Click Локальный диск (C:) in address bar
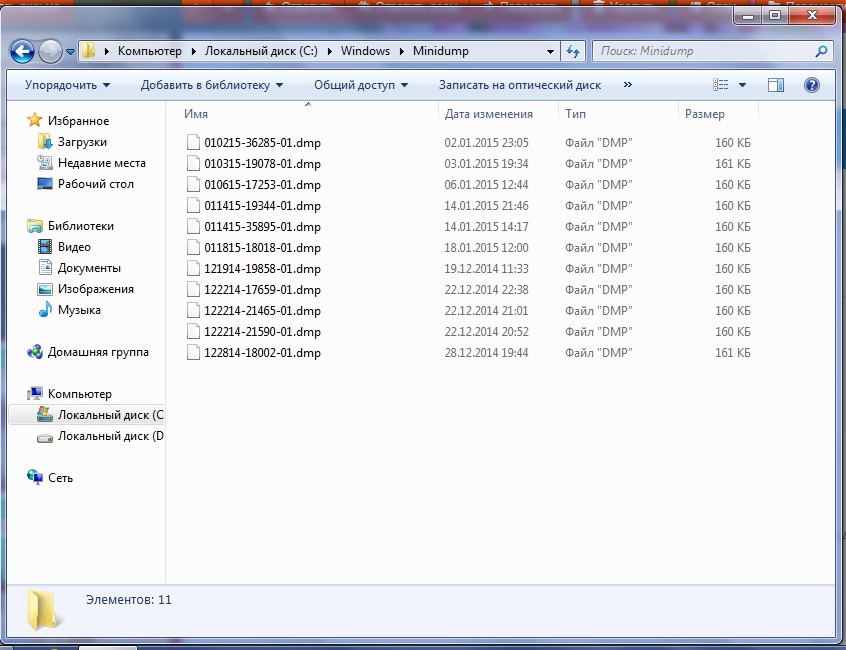The height and width of the screenshot is (650, 846). [x=261, y=51]
